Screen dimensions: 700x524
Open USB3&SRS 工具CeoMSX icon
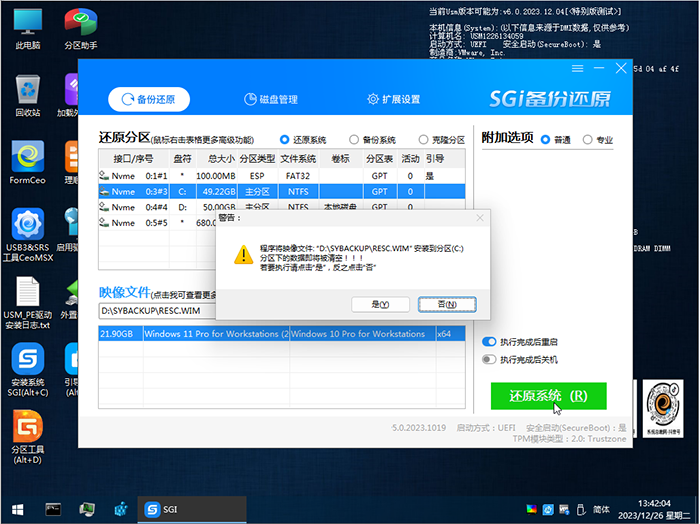28,235
